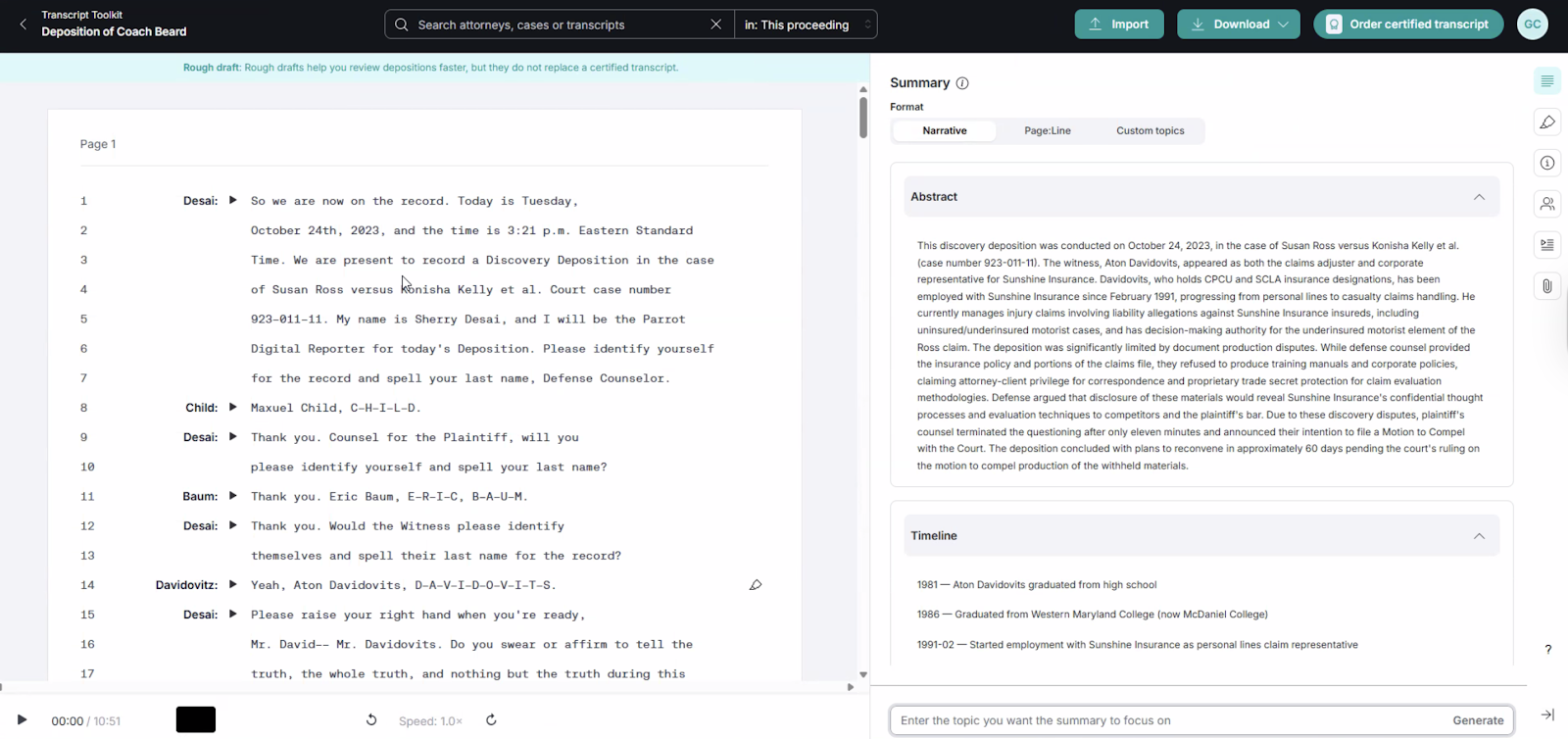The width and height of the screenshot is (1568, 739).
Task: Clear the search field with the X icon
Action: tap(716, 25)
